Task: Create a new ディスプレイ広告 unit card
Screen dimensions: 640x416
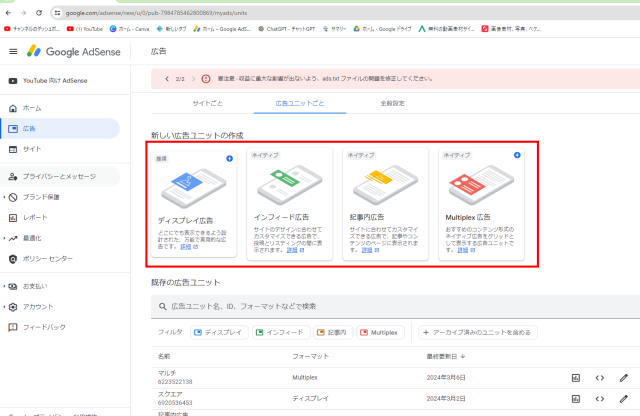Action: 193,204
